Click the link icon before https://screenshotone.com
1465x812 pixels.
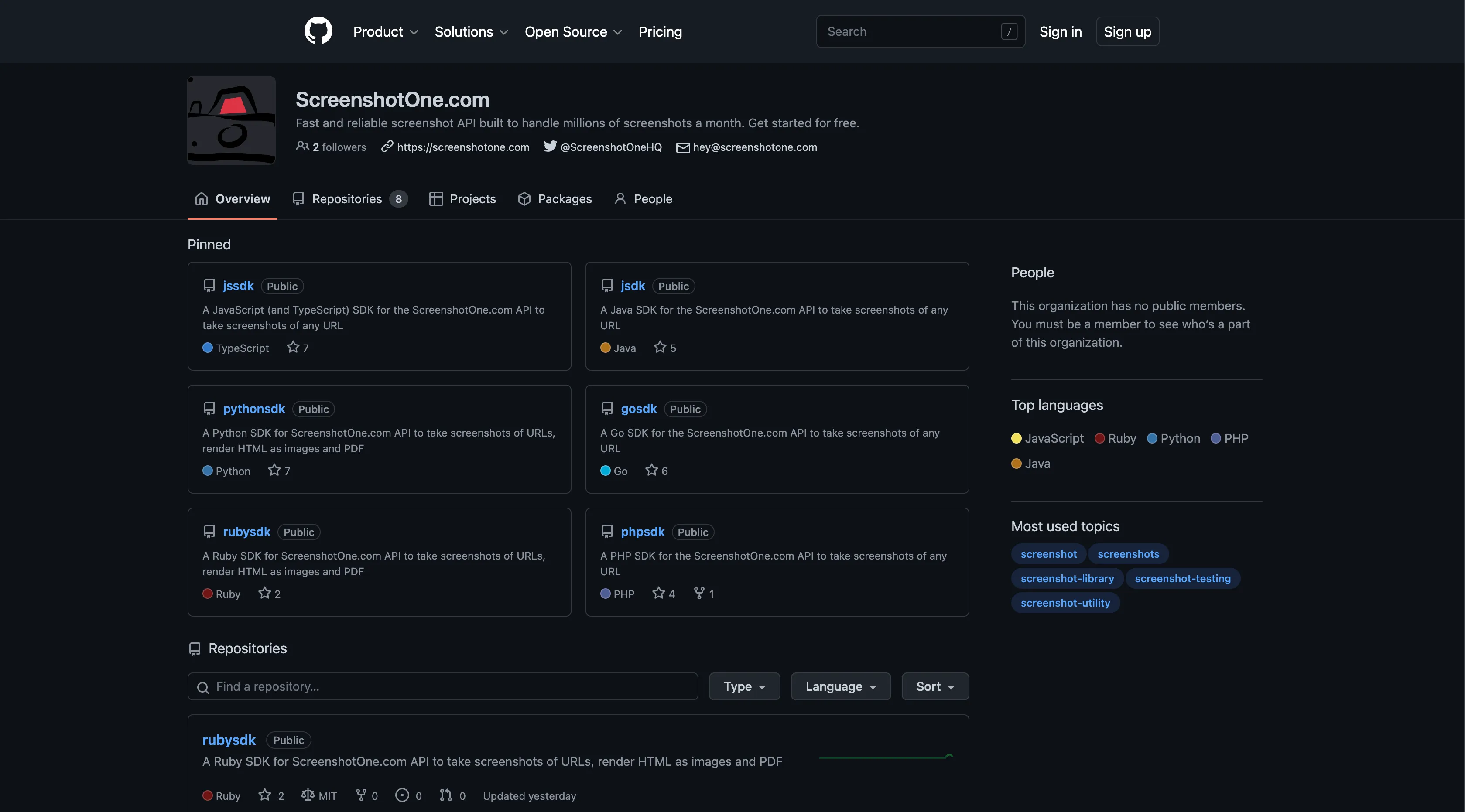387,147
